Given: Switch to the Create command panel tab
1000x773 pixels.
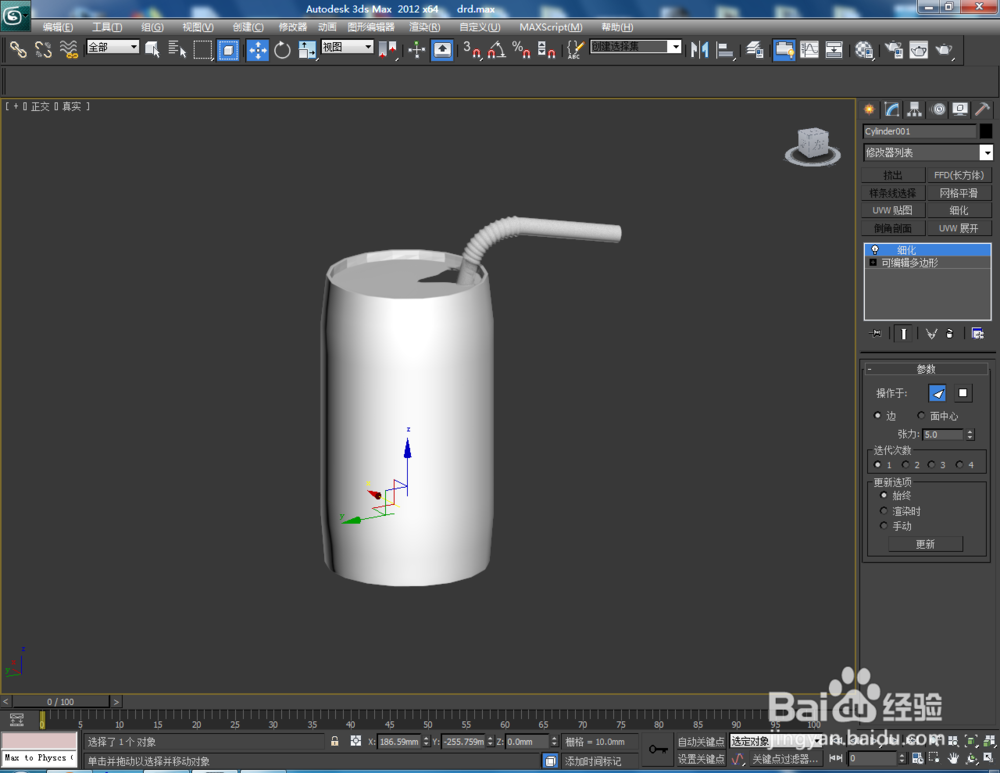Looking at the screenshot, I should 869,110.
